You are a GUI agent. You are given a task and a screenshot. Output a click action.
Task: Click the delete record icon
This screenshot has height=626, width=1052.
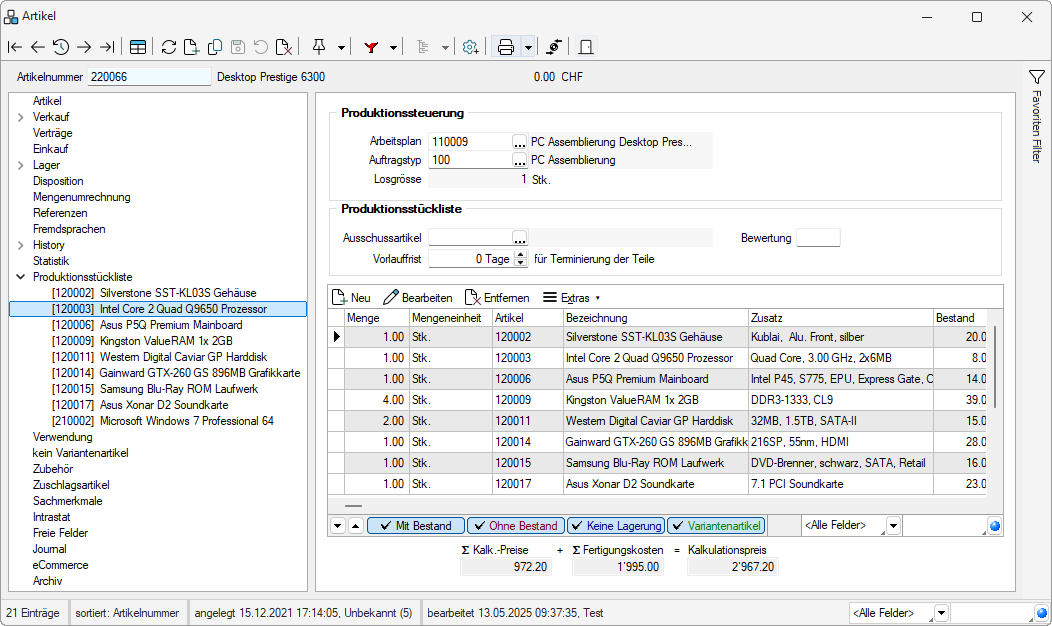[x=284, y=47]
